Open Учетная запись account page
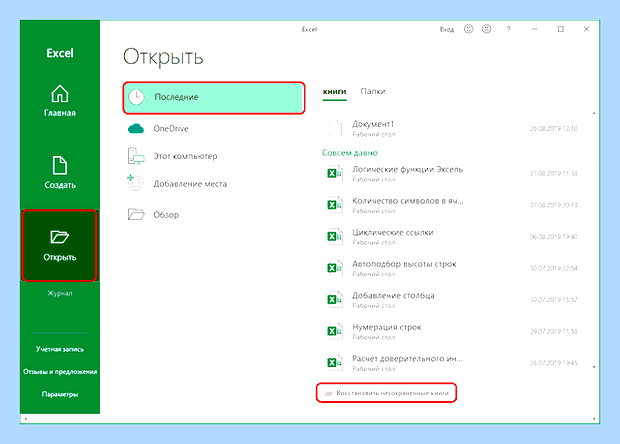Screen dimensions: 620x444 pos(60,349)
